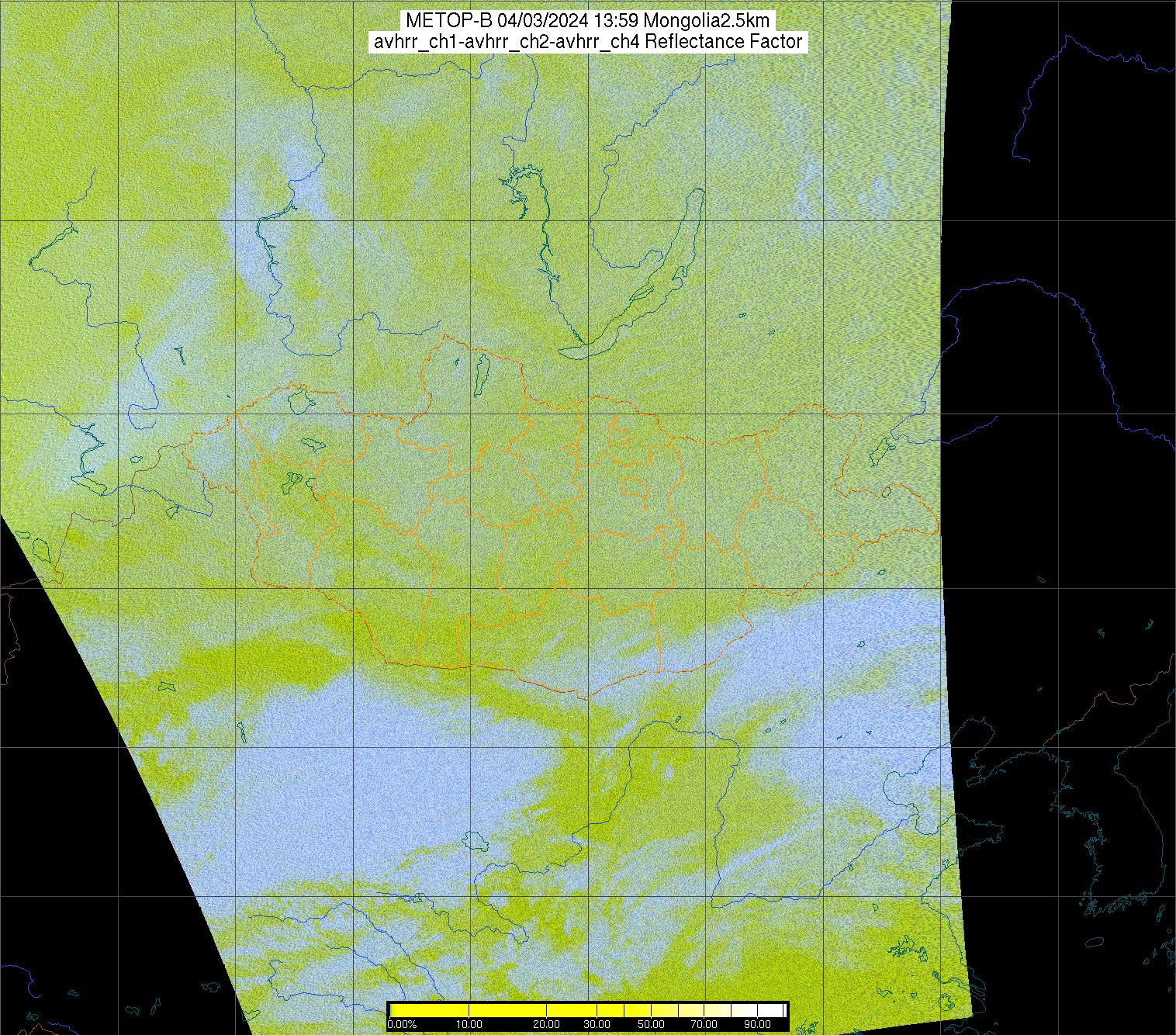Click the colorbar segment between 10.00 and 20.00

point(507,1010)
